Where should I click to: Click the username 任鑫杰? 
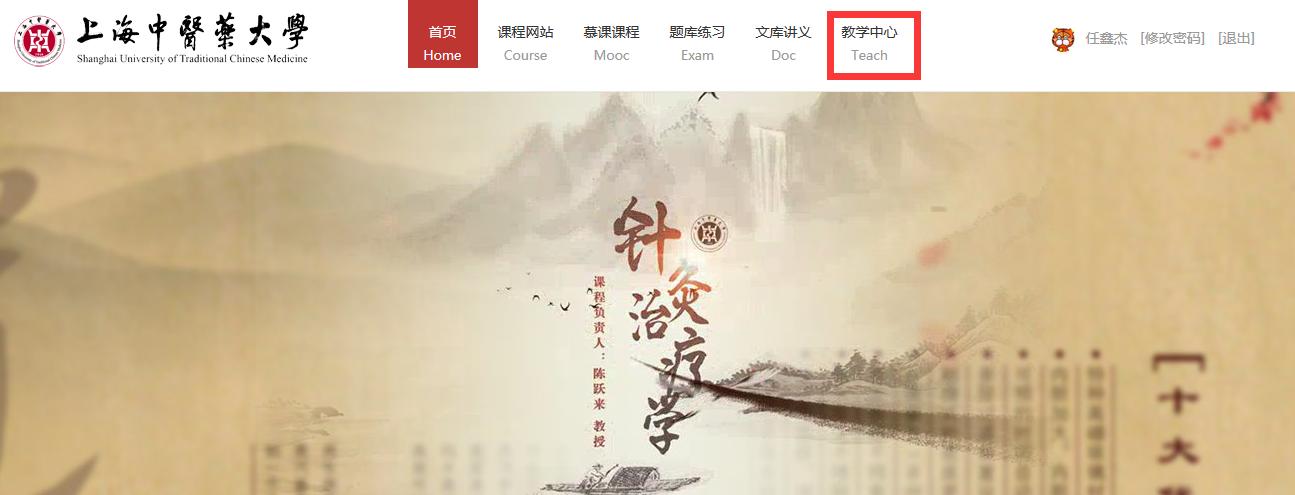point(1107,39)
